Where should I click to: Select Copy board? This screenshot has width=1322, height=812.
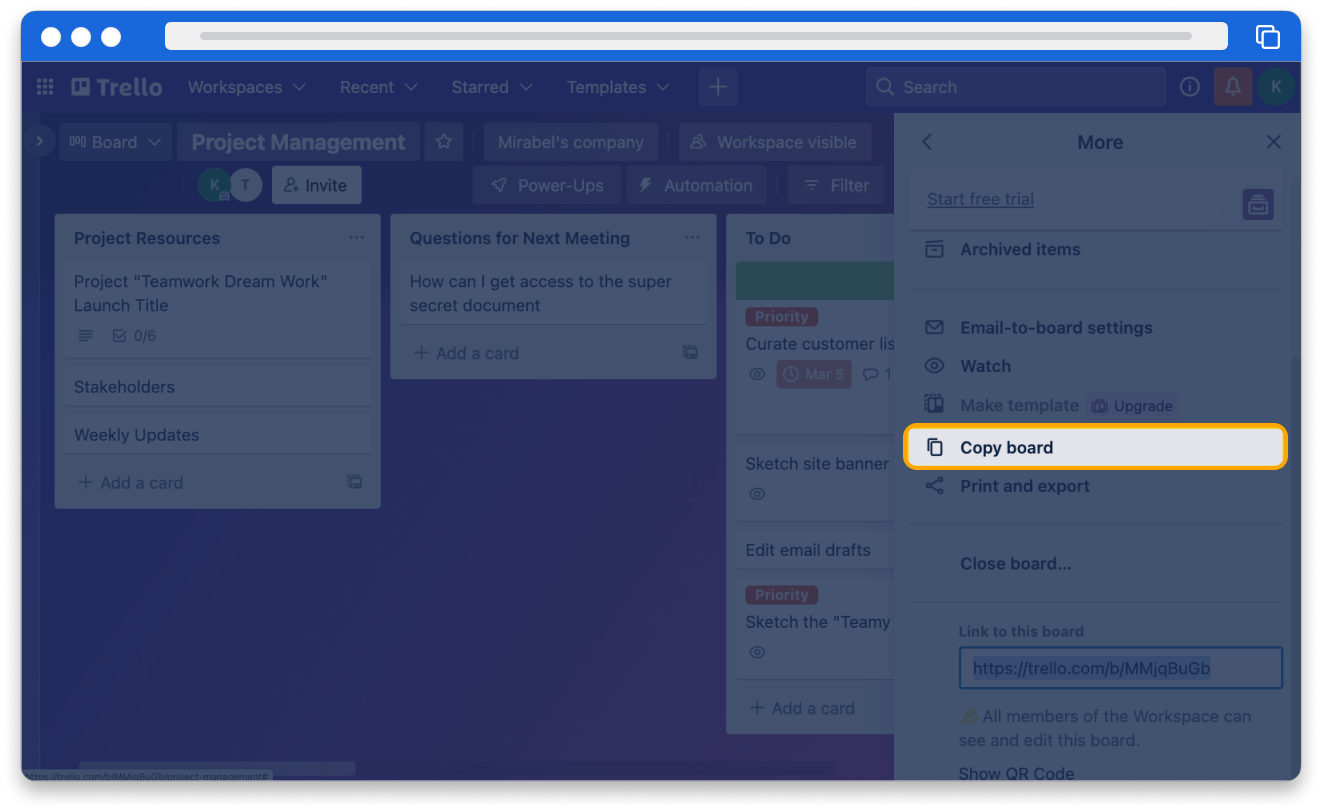pyautogui.click(x=1095, y=447)
